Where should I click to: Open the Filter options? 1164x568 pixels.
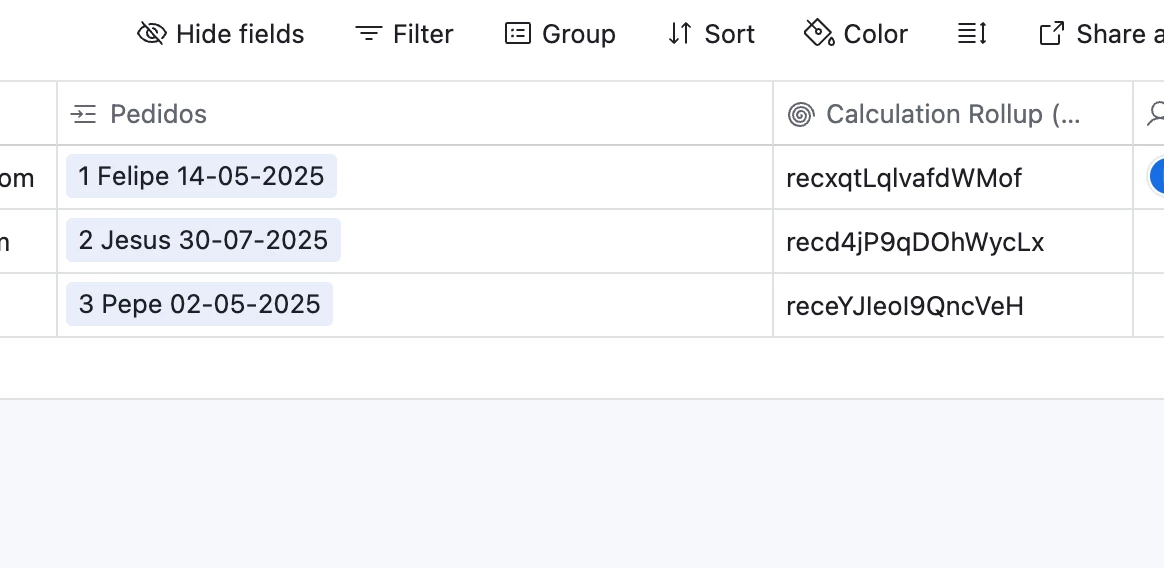(404, 34)
